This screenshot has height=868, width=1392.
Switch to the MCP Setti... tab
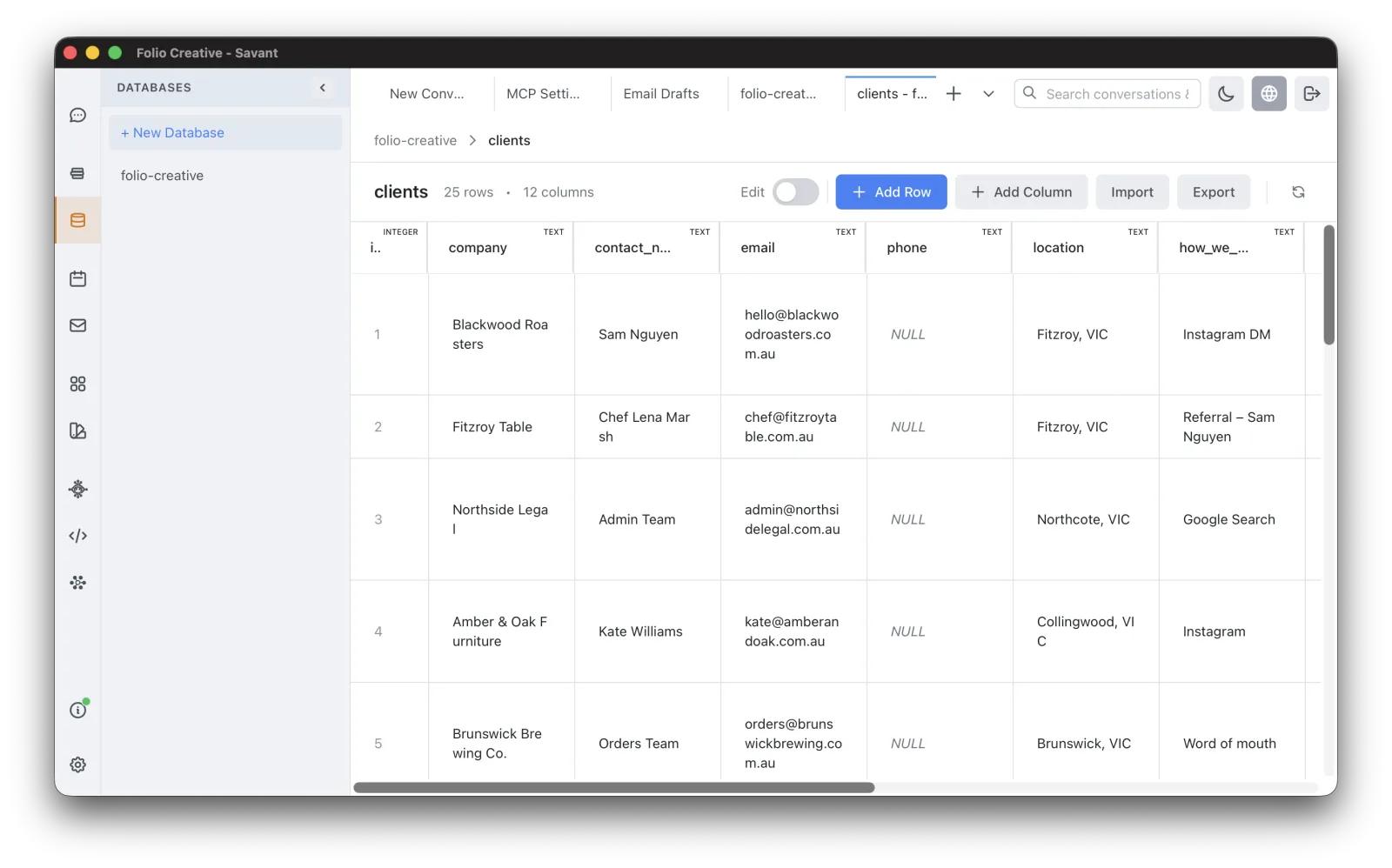click(543, 94)
